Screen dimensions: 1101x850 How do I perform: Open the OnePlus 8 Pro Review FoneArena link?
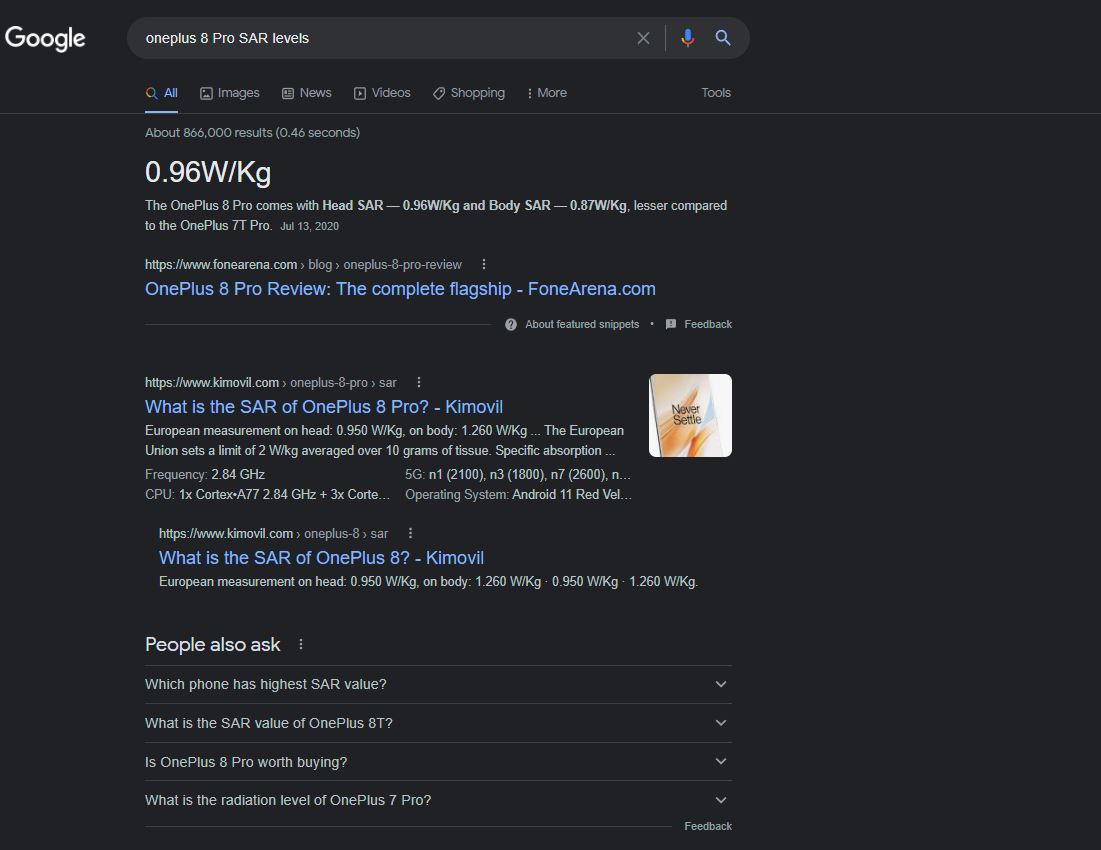[x=400, y=289]
